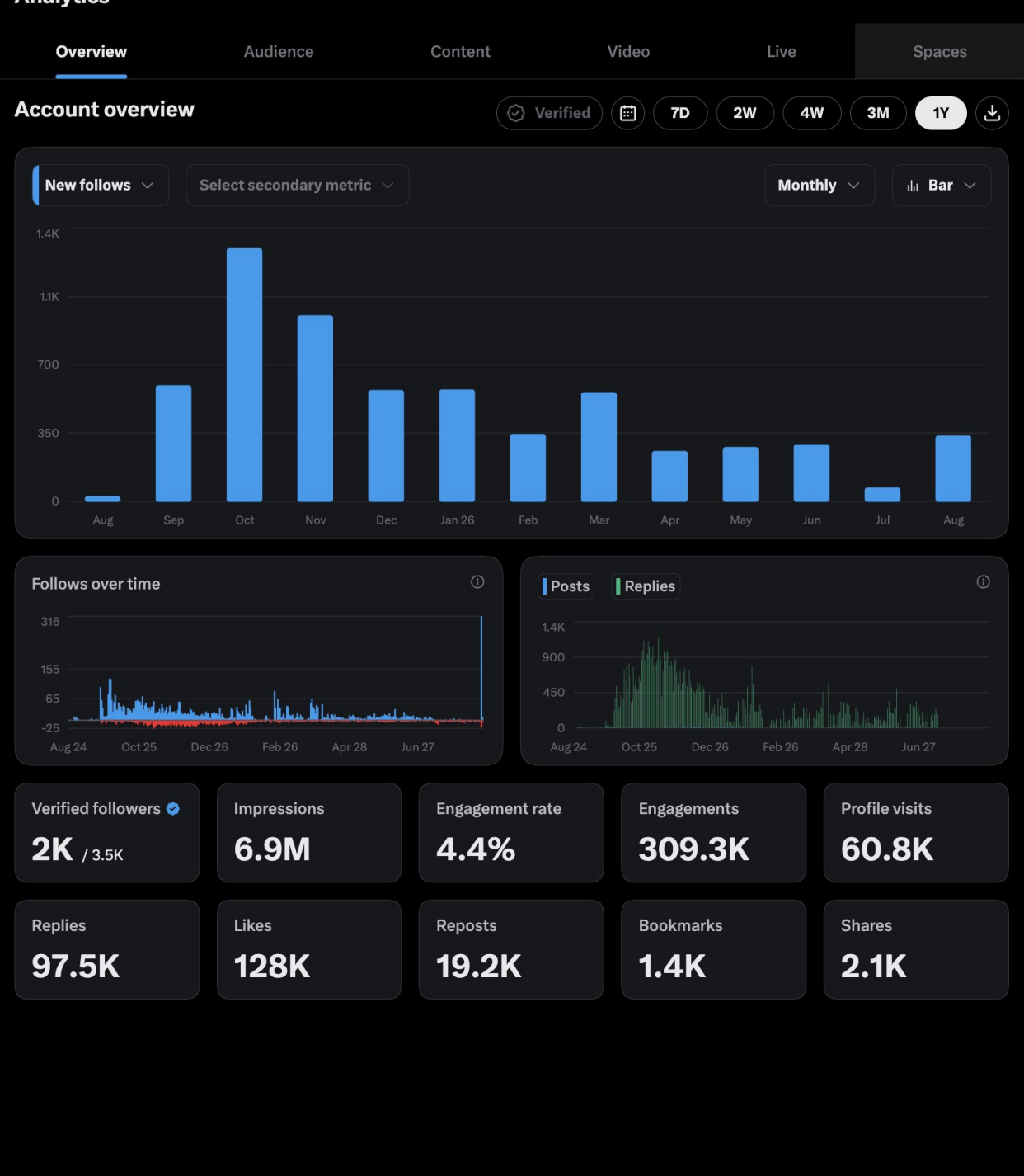Toggle the Verified filter
This screenshot has height=1176, width=1024.
pyautogui.click(x=549, y=113)
